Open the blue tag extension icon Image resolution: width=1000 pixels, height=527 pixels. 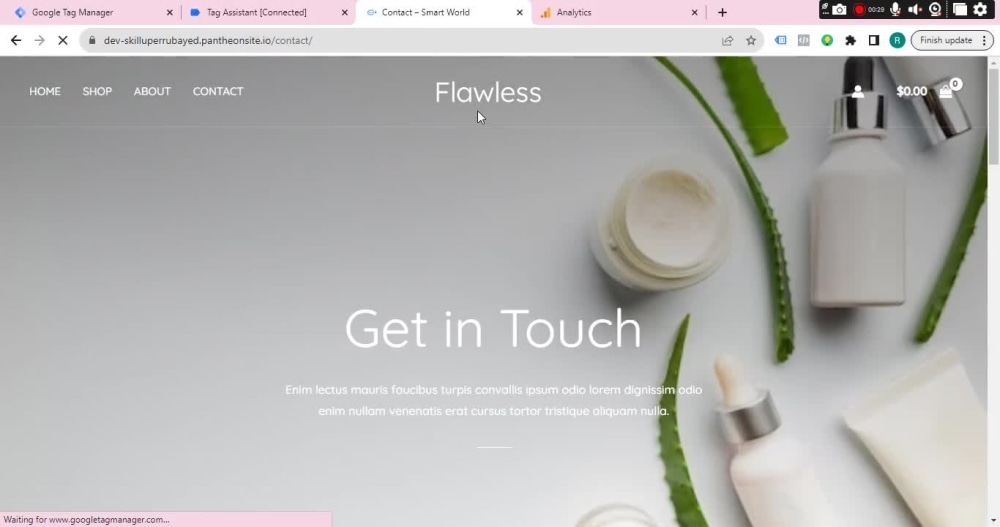pos(781,40)
